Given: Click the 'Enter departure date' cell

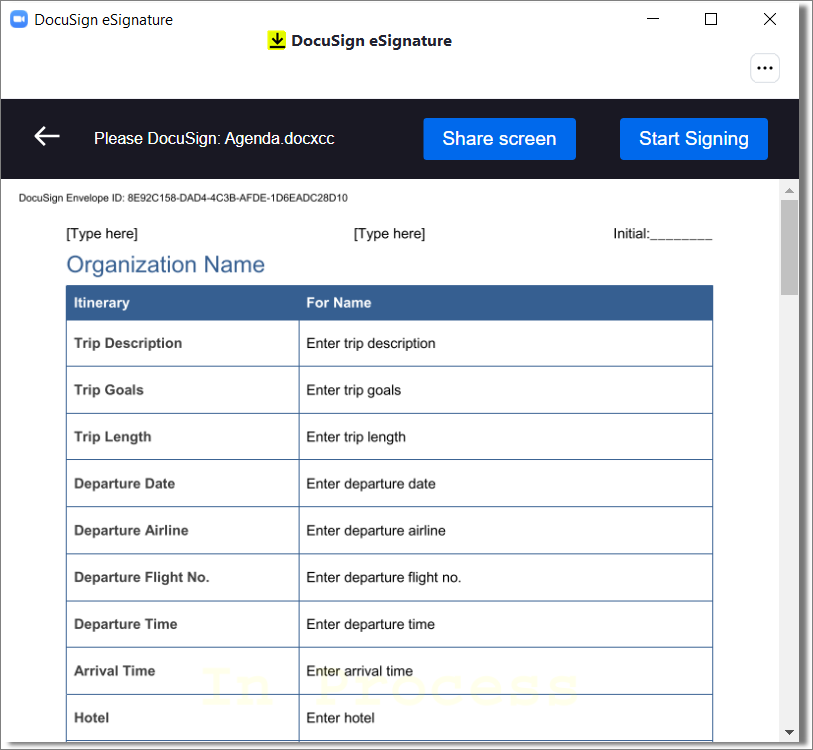Looking at the screenshot, I should pyautogui.click(x=506, y=483).
